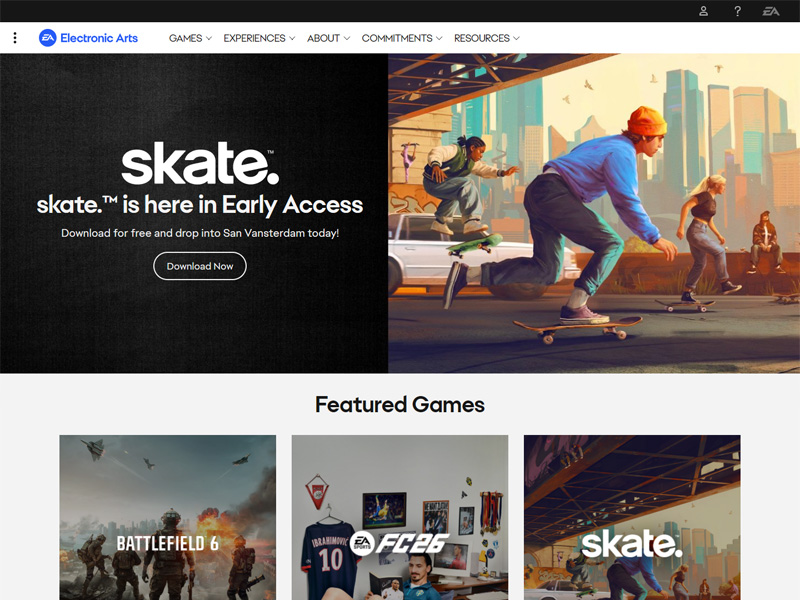The image size is (800, 600).
Task: Click the help question mark icon
Action: (737, 11)
